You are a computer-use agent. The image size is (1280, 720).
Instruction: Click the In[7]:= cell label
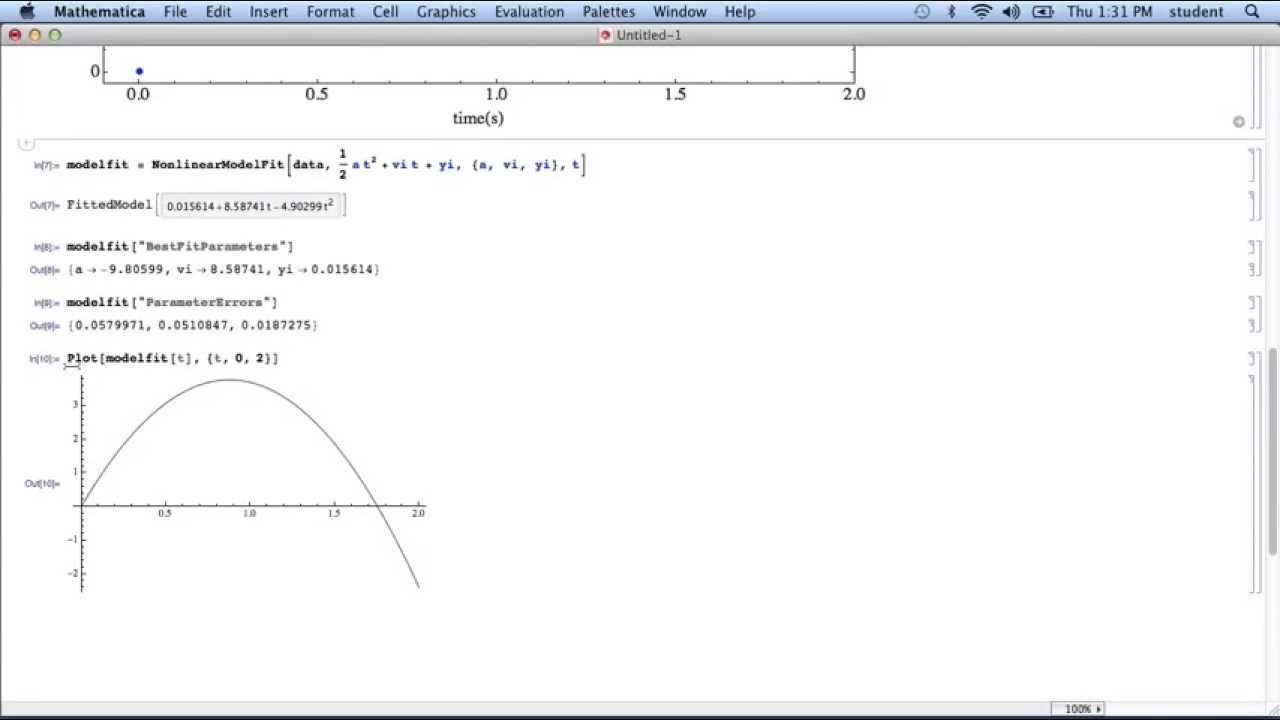(x=46, y=165)
